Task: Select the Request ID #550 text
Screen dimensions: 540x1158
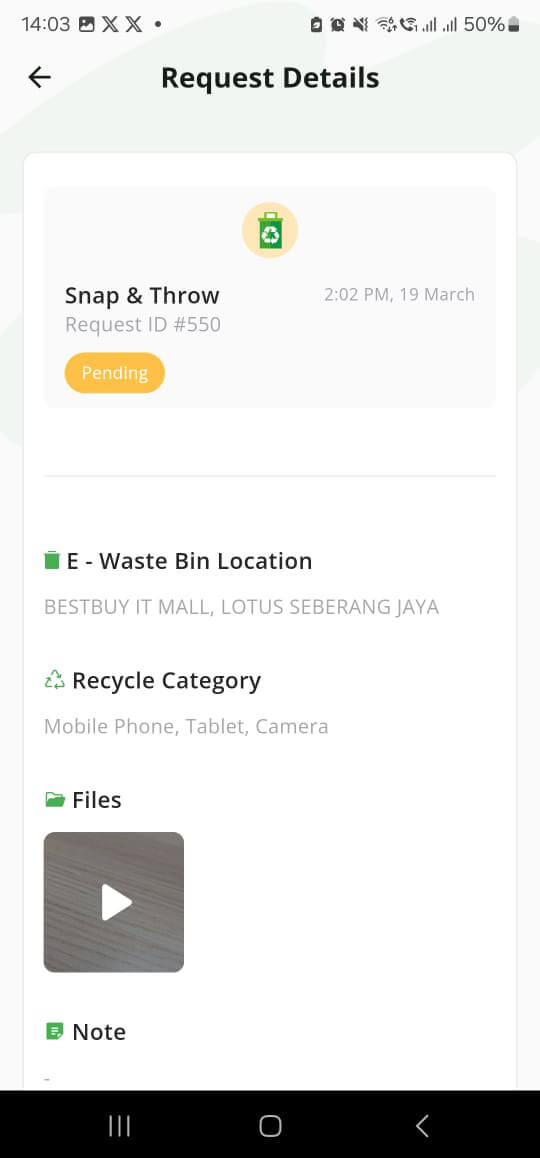Action: click(143, 325)
